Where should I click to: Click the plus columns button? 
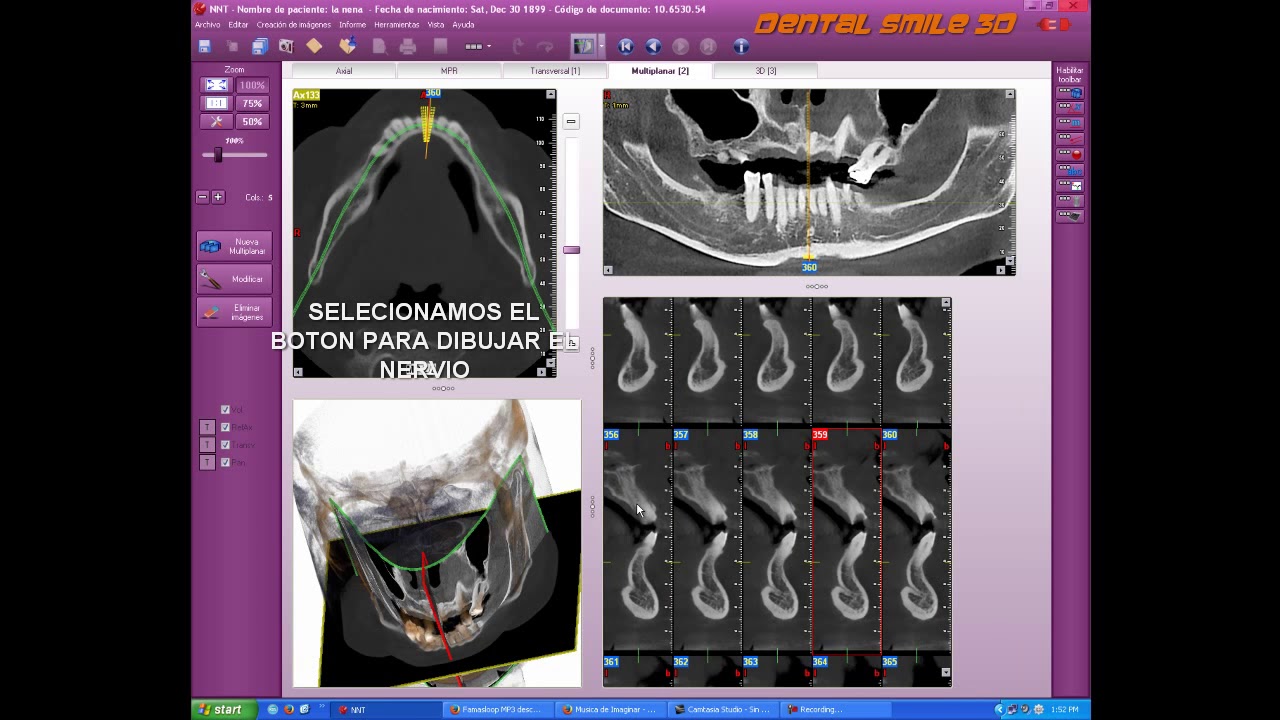[x=218, y=197]
